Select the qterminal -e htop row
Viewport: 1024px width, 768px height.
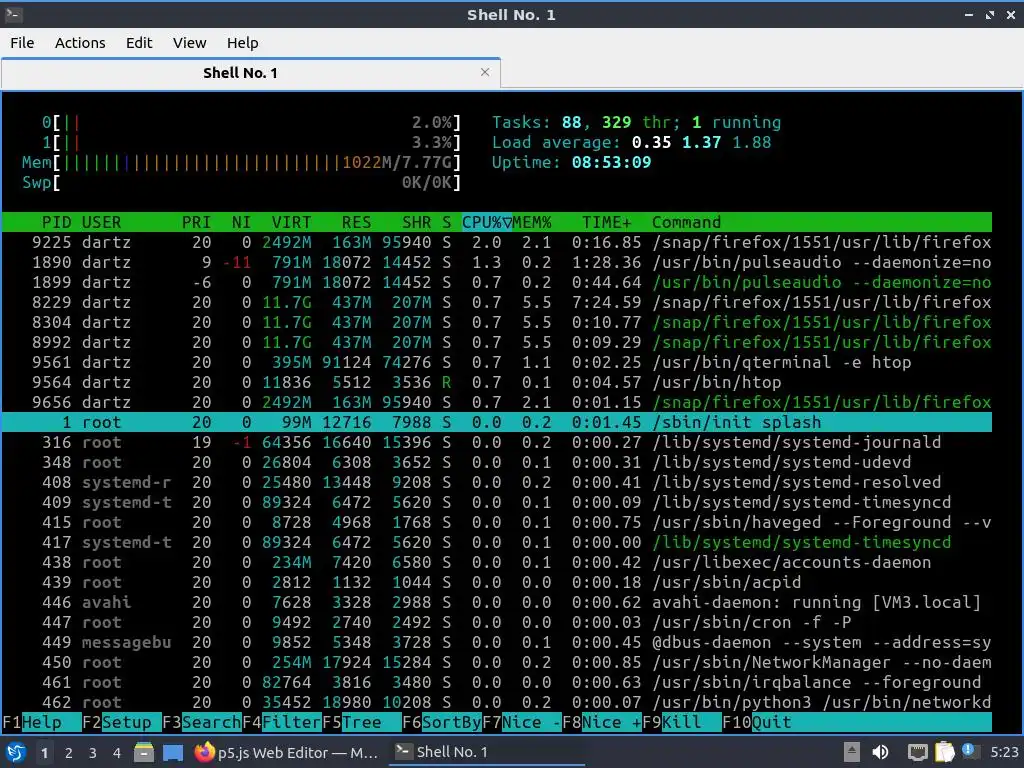click(x=496, y=362)
